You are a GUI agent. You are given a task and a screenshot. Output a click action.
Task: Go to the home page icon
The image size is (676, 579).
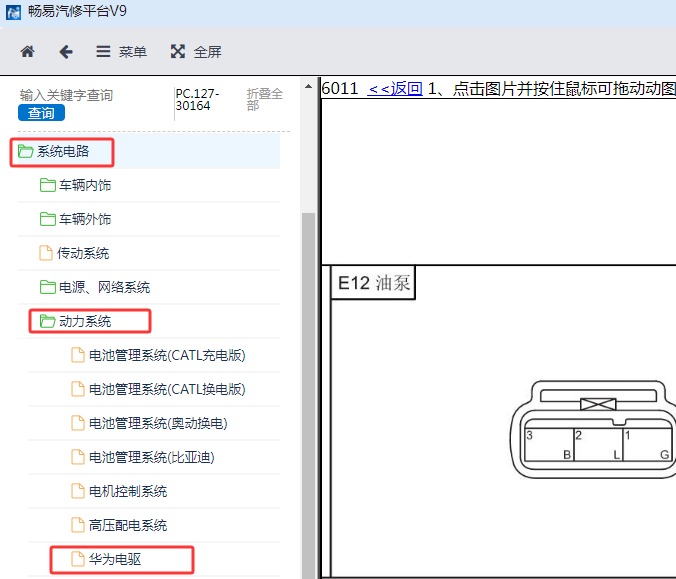[x=28, y=52]
